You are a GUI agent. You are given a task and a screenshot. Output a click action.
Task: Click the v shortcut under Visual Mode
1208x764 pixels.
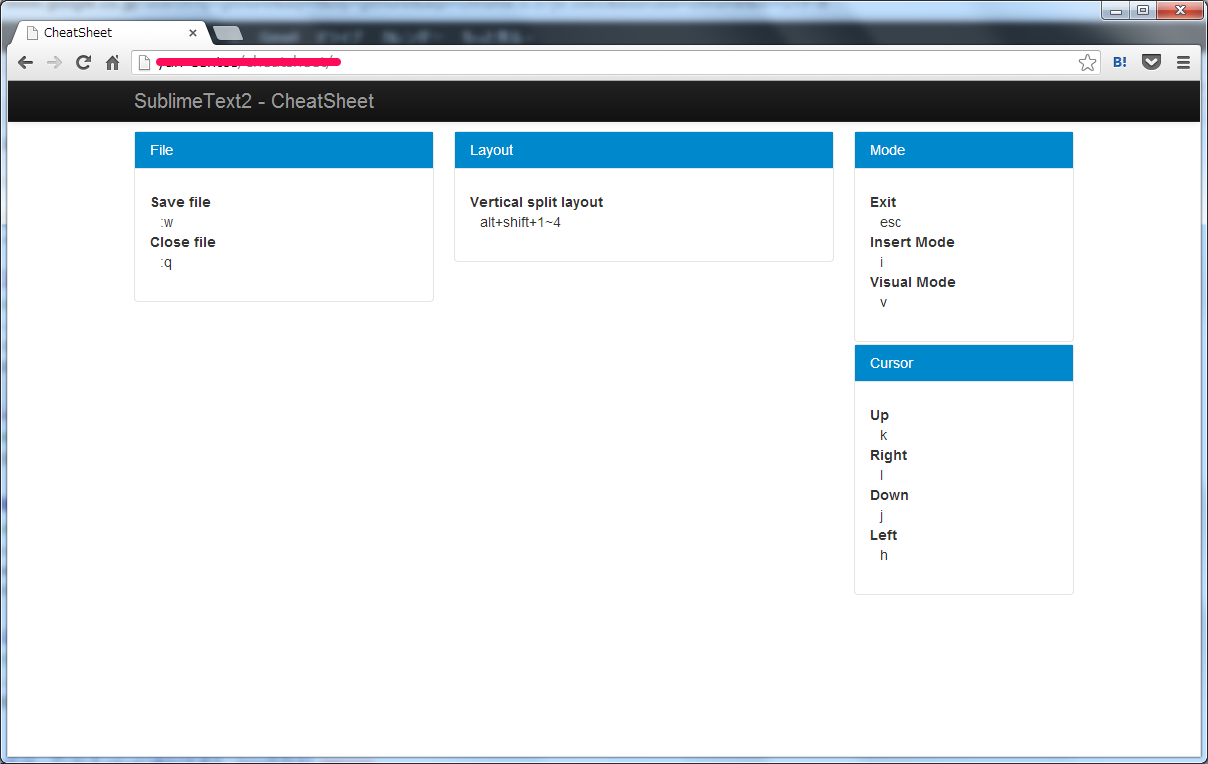pos(884,302)
